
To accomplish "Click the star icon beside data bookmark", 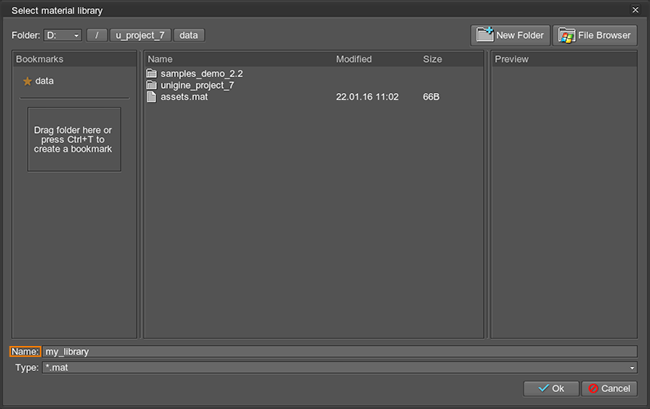I will pyautogui.click(x=27, y=81).
